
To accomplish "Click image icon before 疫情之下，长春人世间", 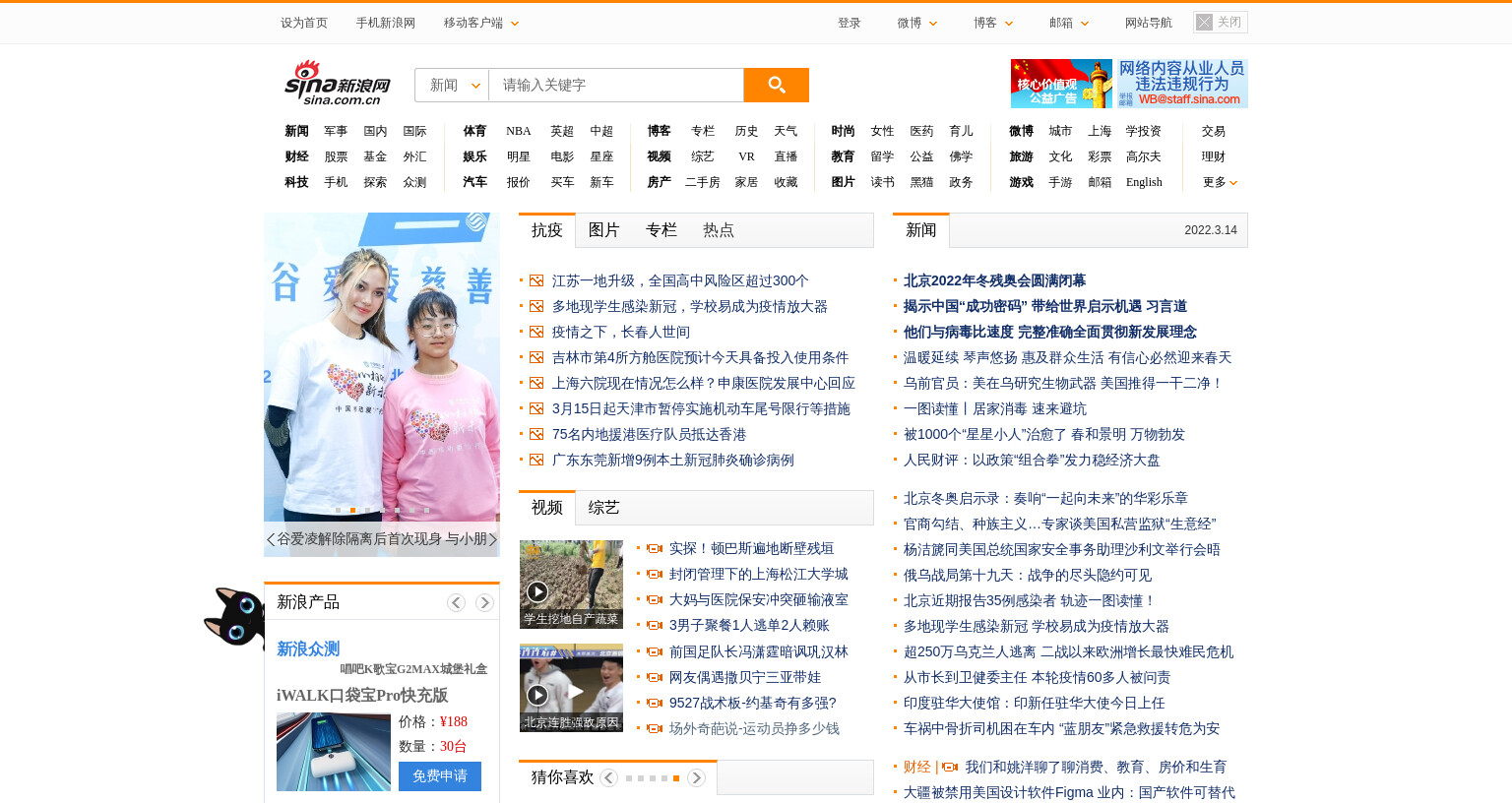I will coord(536,332).
